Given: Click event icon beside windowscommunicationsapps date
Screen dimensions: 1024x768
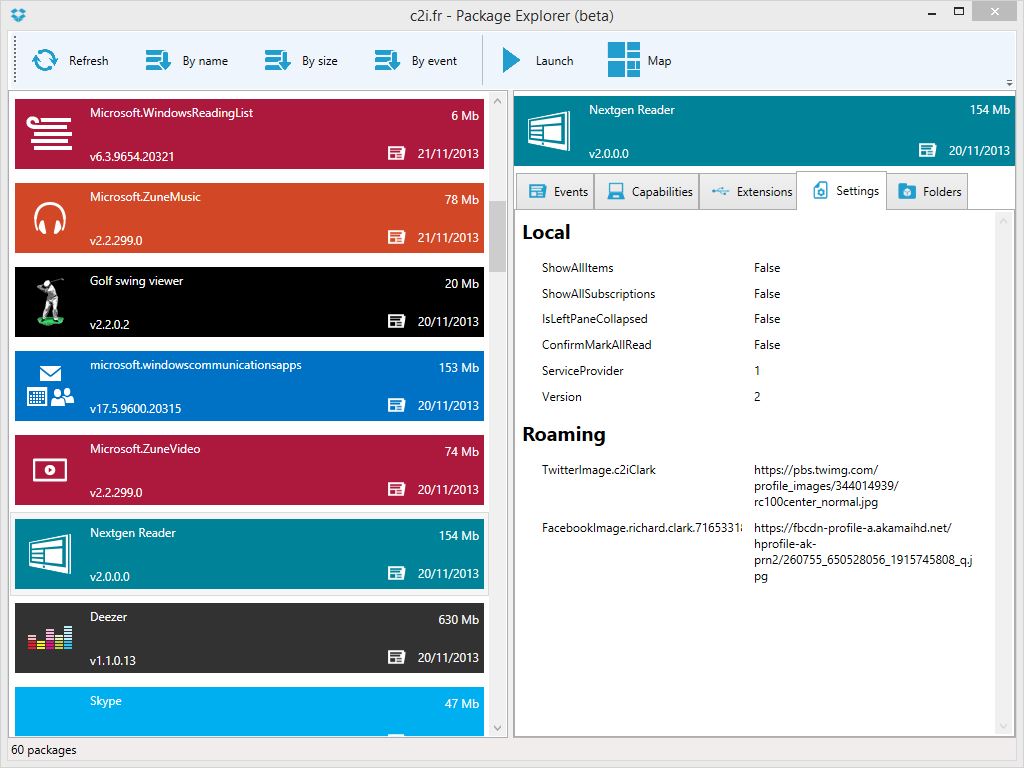Looking at the screenshot, I should [x=396, y=405].
